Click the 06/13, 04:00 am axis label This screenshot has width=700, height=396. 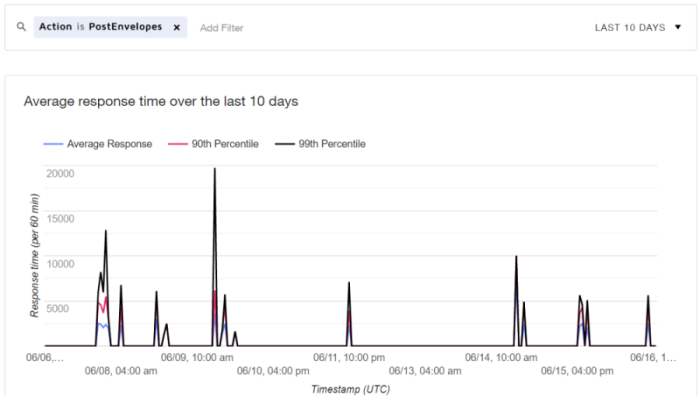(425, 371)
